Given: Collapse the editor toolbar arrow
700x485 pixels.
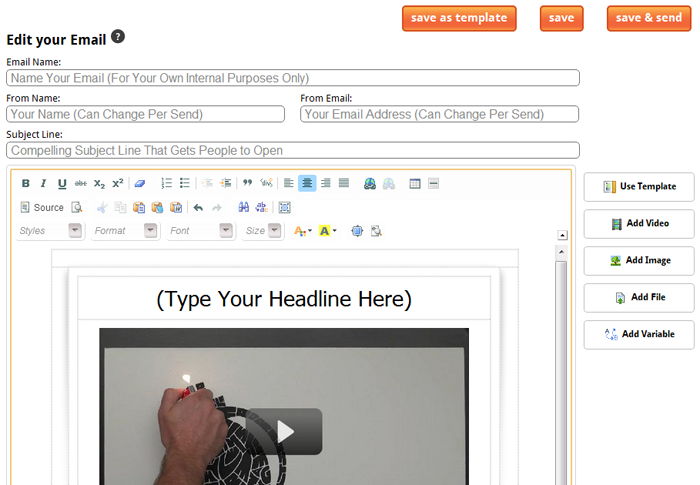Looking at the screenshot, I should (x=562, y=235).
